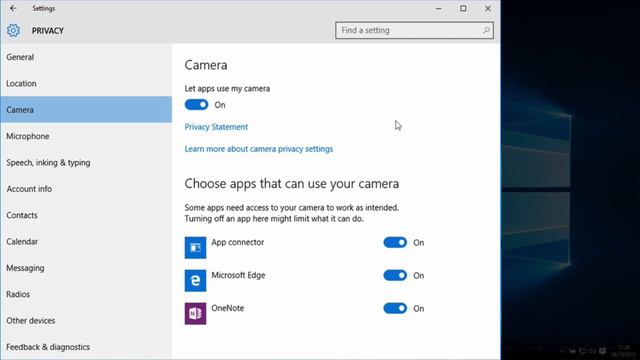Select the Camera sidebar entry
The height and width of the screenshot is (360, 640).
point(86,109)
